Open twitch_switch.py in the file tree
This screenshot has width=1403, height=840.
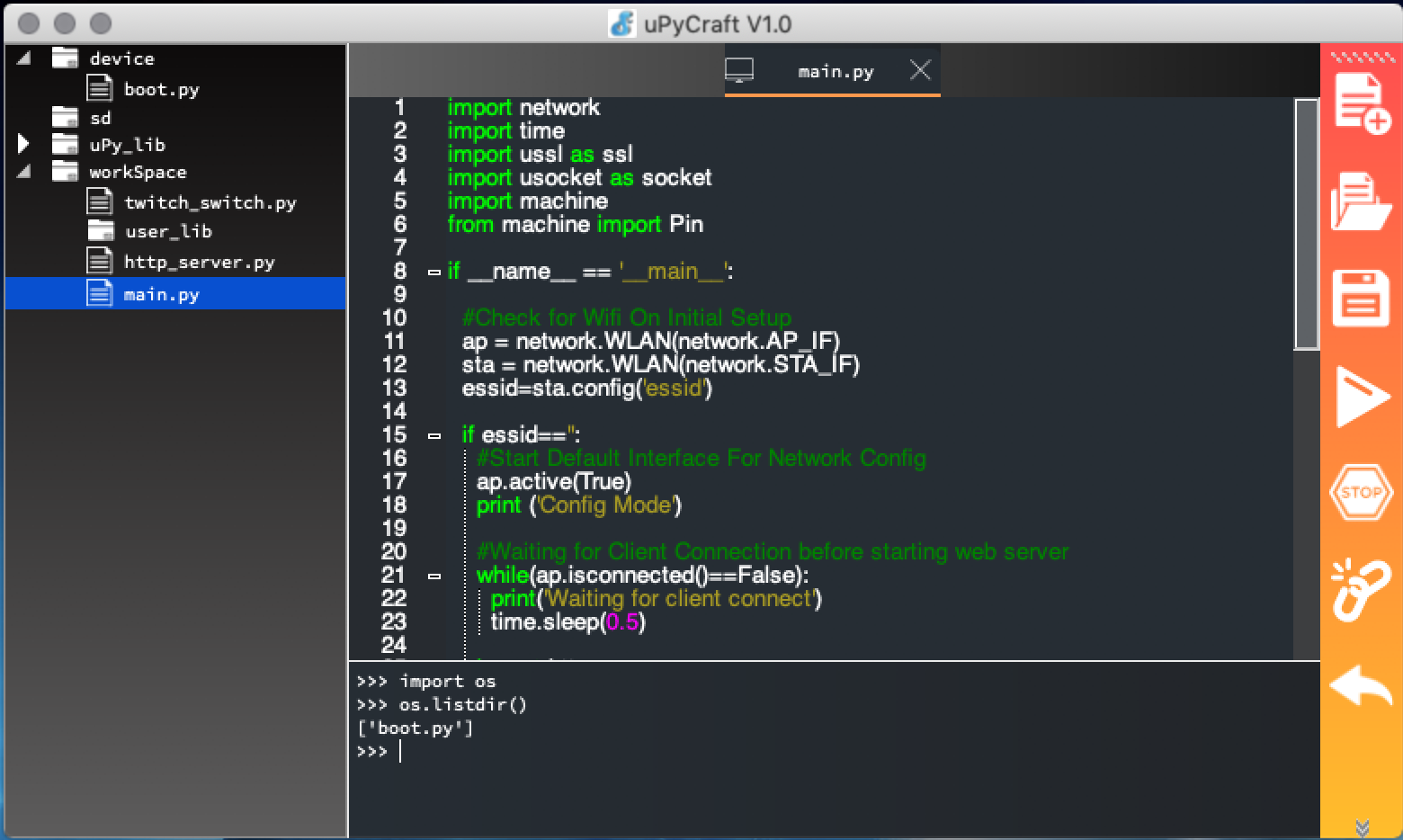click(x=210, y=202)
